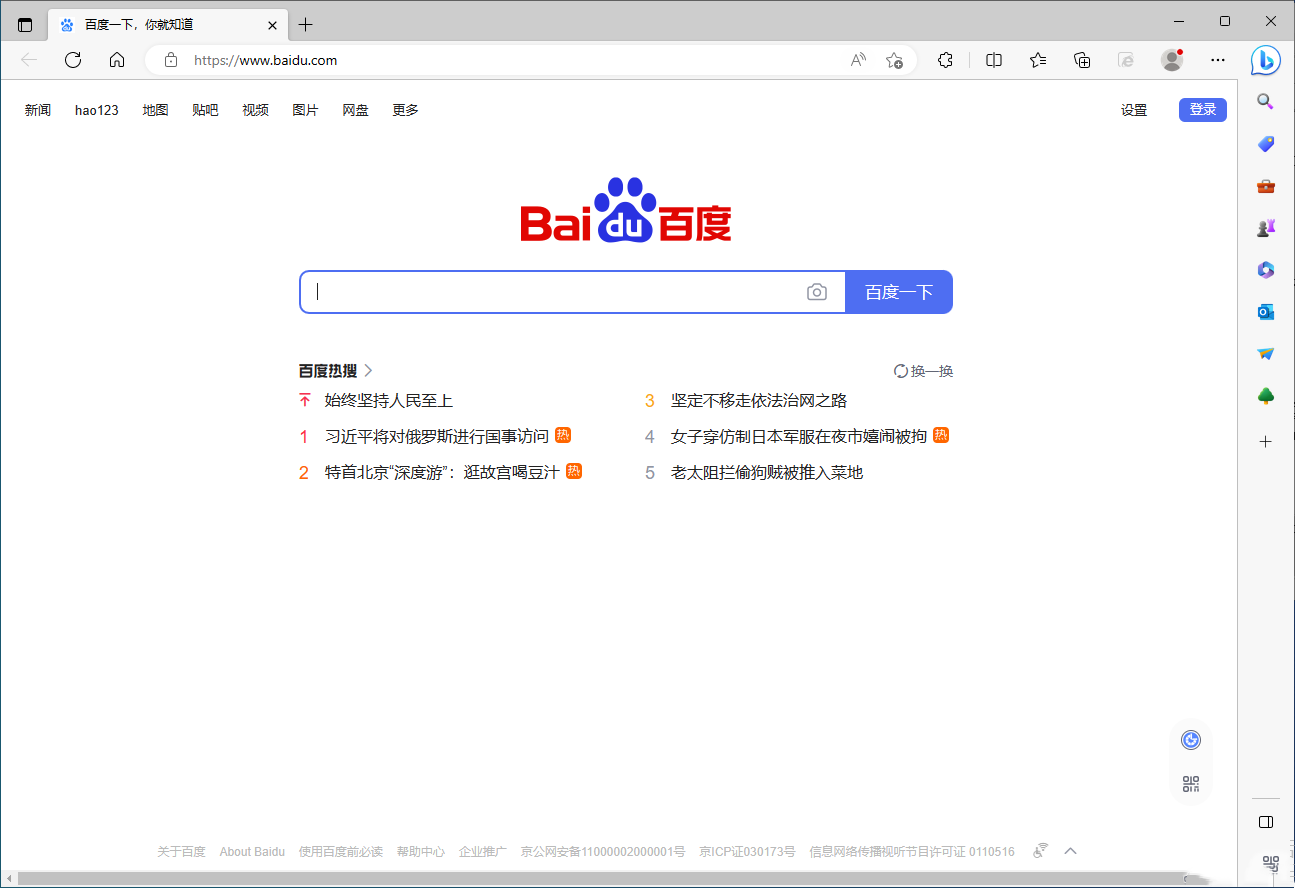This screenshot has width=1295, height=888.
Task: Refresh hot searches with 换一换
Action: 923,371
